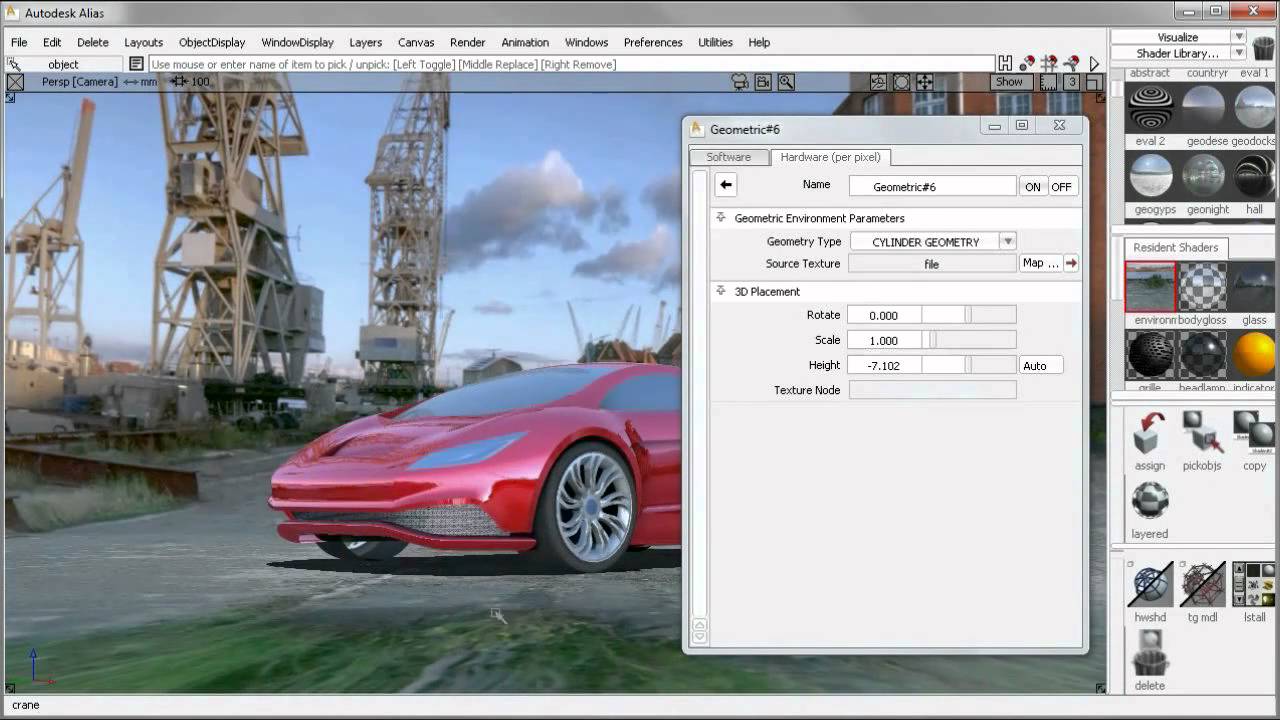Viewport: 1280px width, 720px height.
Task: Click the Height value field -7.102
Action: coord(883,365)
